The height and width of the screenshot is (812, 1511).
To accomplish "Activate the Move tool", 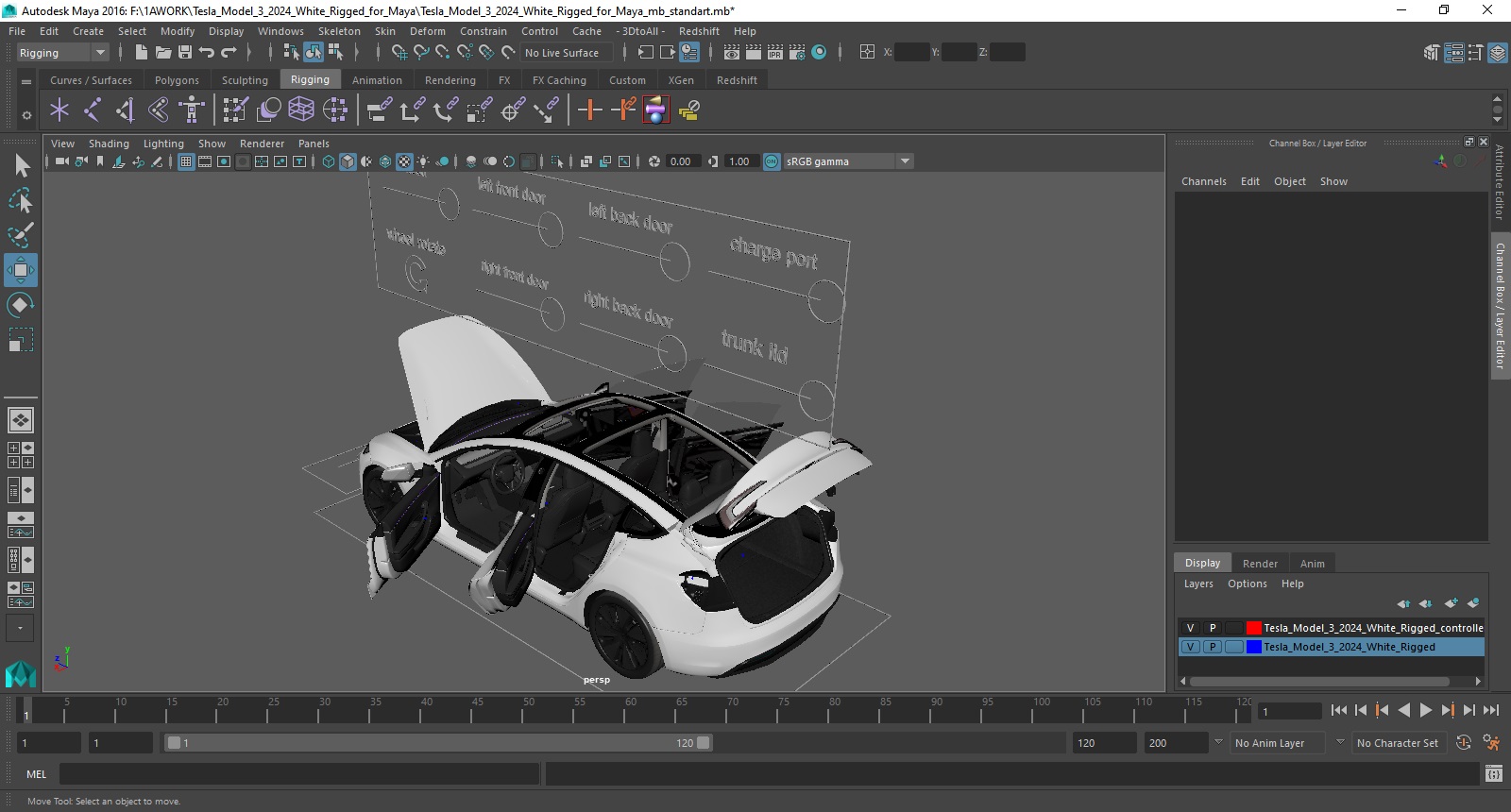I will 21,270.
